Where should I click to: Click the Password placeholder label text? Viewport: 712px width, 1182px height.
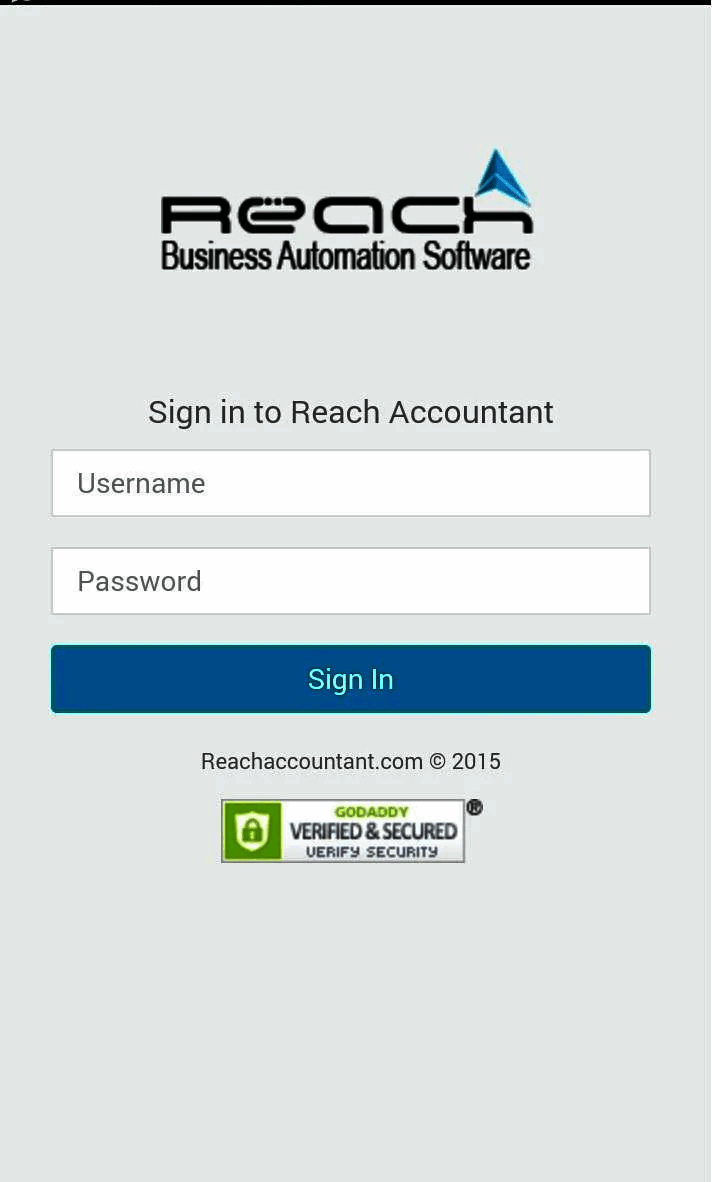click(139, 581)
